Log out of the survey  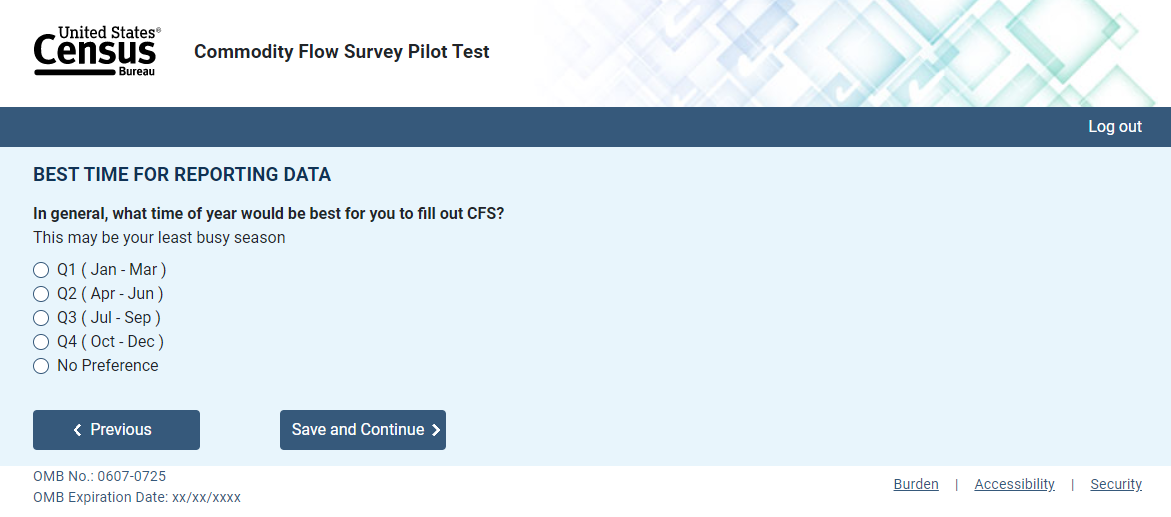click(1115, 127)
